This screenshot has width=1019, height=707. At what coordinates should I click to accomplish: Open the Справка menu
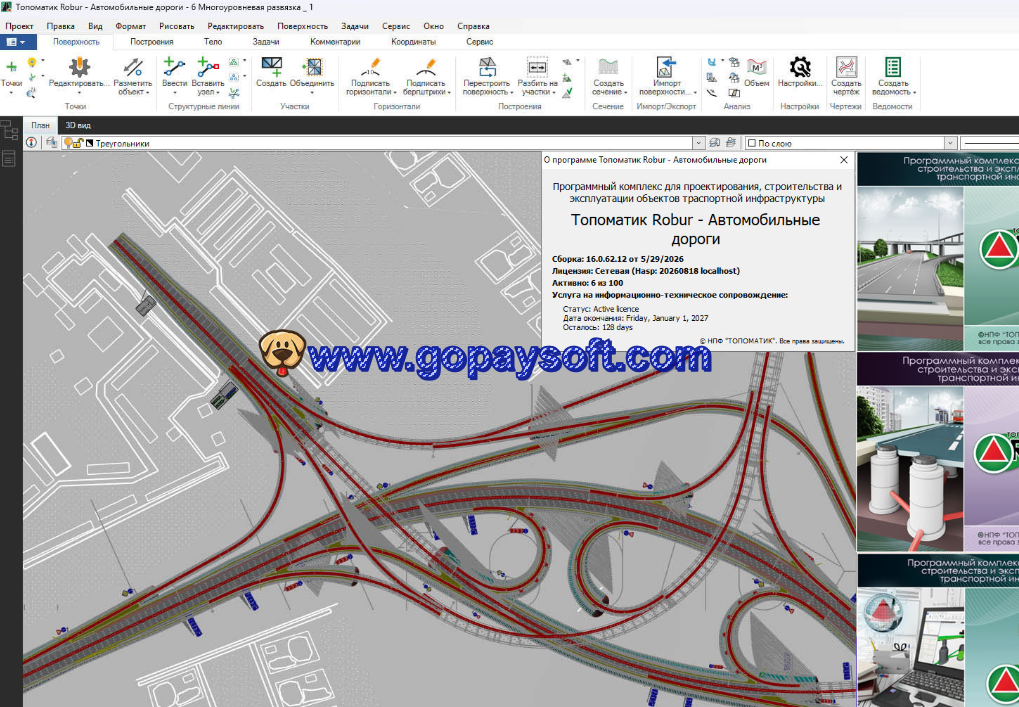(473, 26)
